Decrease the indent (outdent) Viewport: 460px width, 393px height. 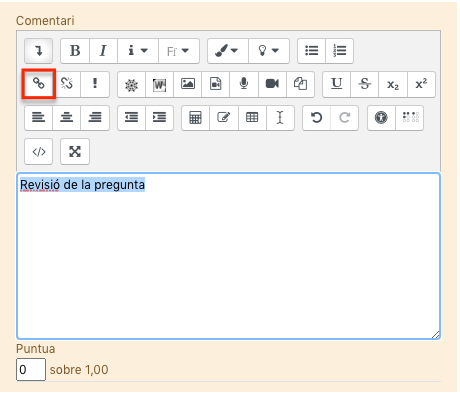131,118
